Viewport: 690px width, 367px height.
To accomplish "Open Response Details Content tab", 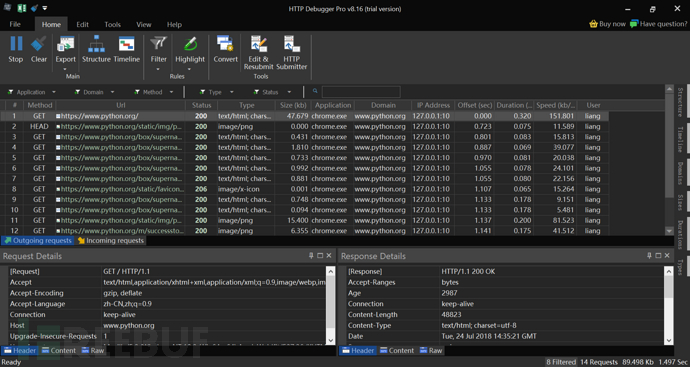I will 396,351.
